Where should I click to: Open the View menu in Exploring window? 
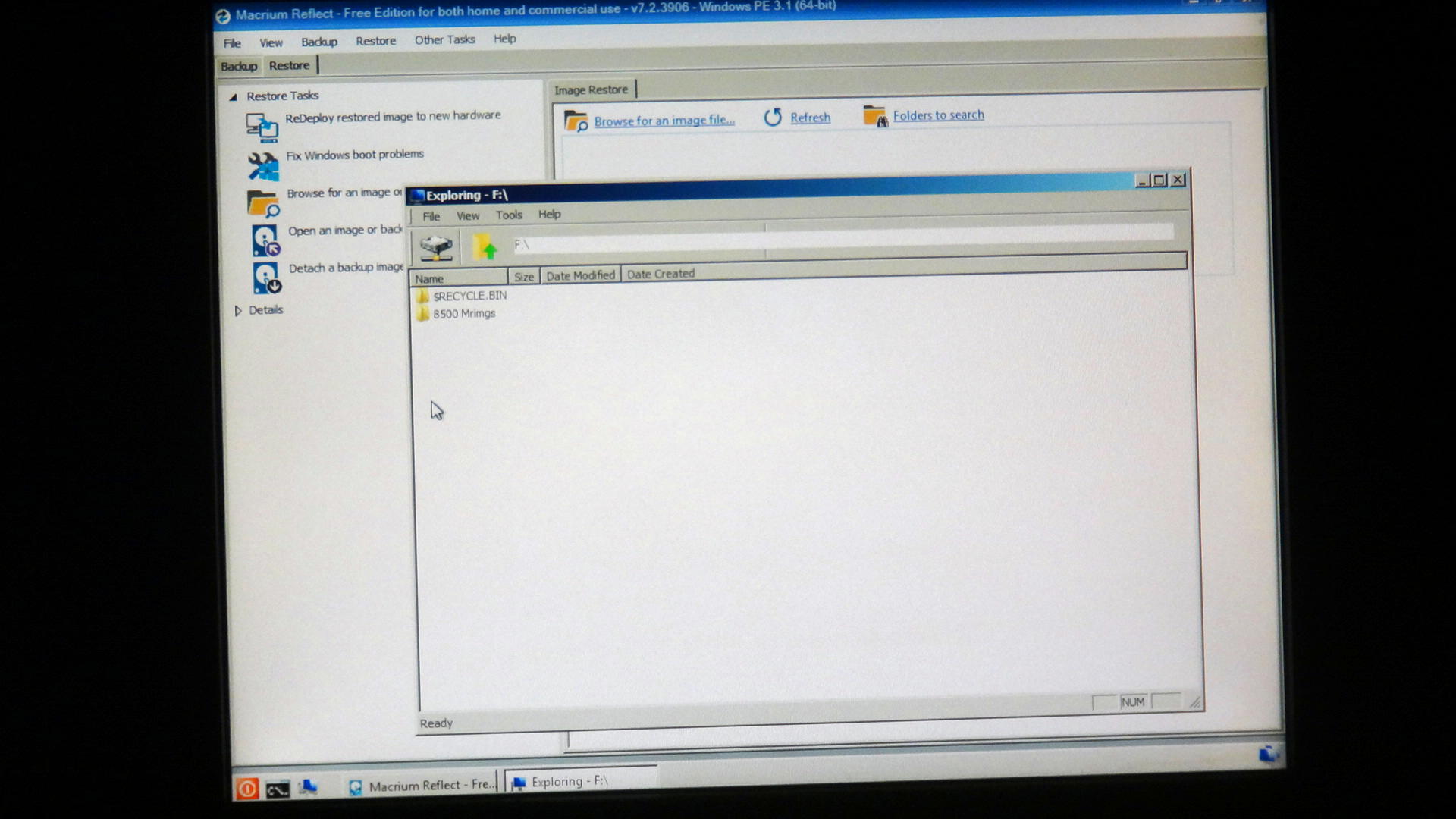[468, 216]
